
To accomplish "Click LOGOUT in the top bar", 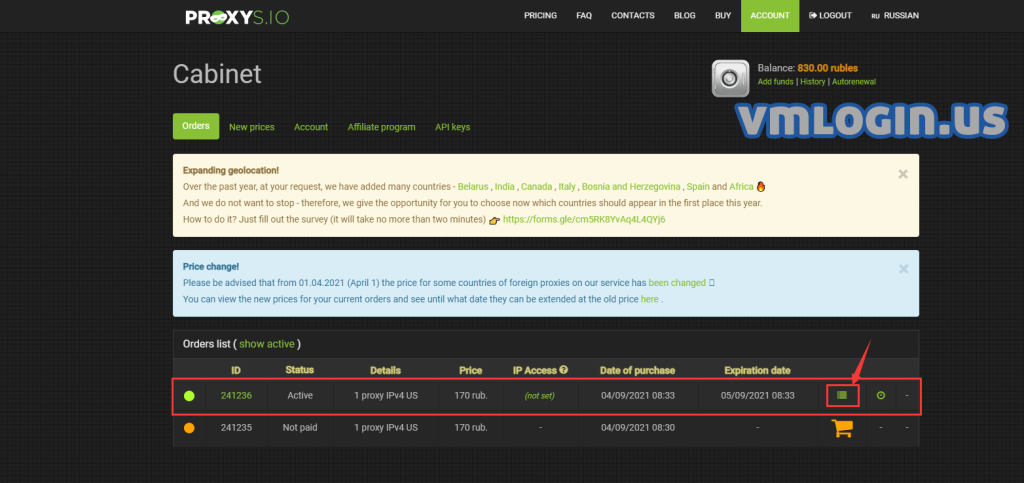I will (x=830, y=16).
